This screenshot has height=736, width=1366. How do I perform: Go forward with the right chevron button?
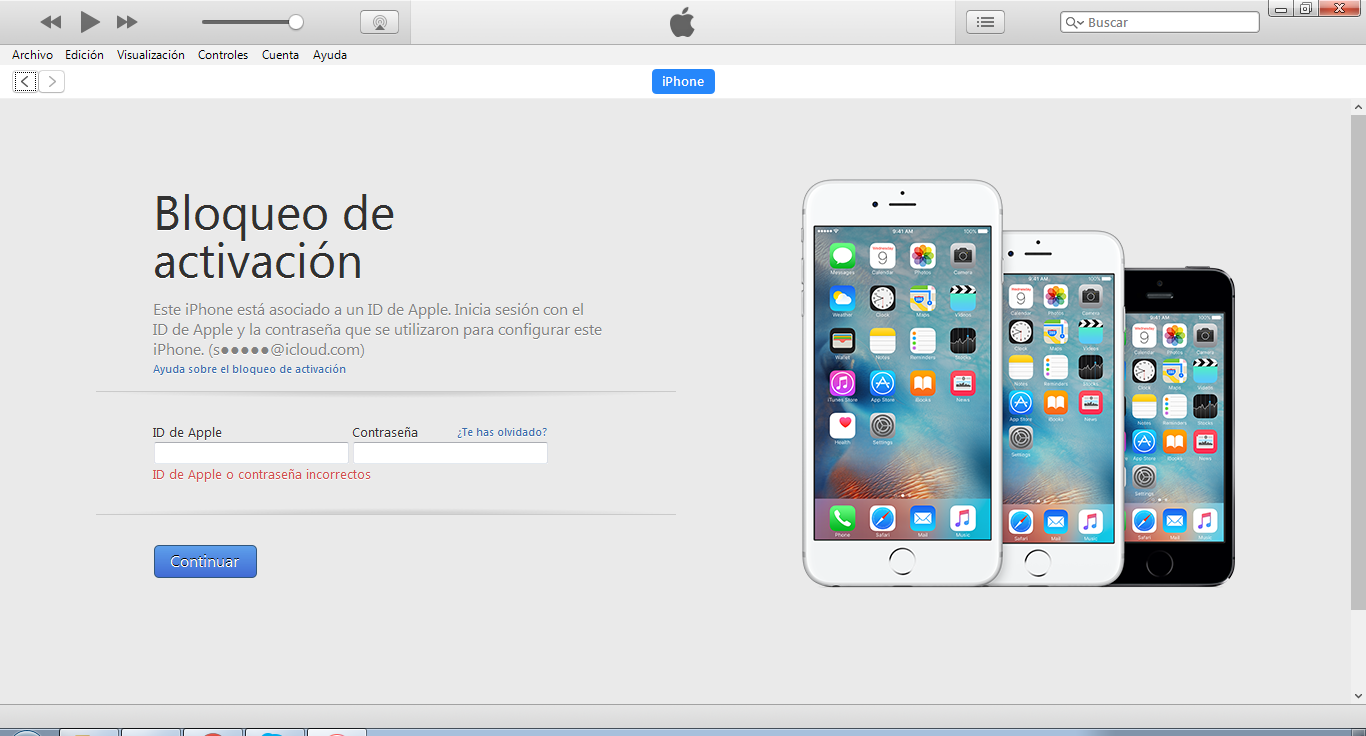coord(52,82)
